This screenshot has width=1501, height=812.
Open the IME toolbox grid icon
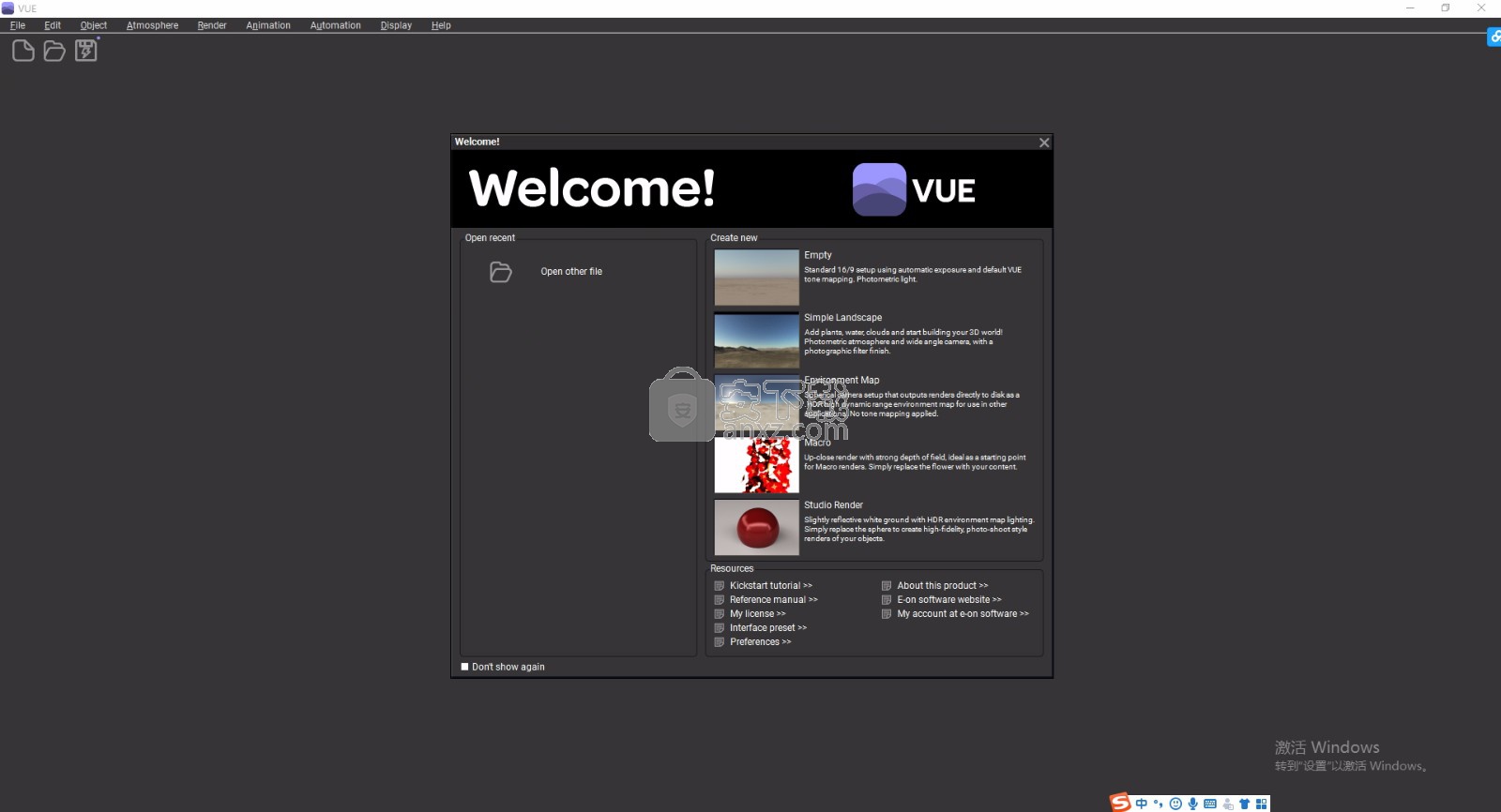[1262, 804]
